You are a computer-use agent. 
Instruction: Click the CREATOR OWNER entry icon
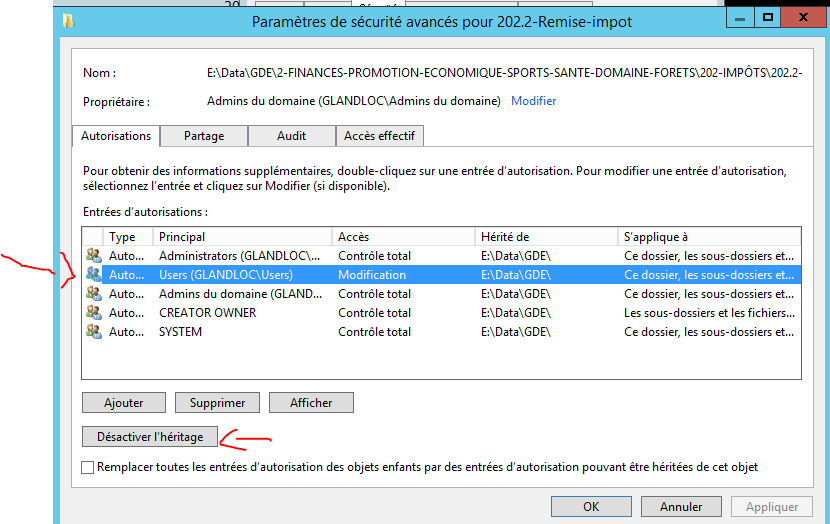(x=93, y=313)
